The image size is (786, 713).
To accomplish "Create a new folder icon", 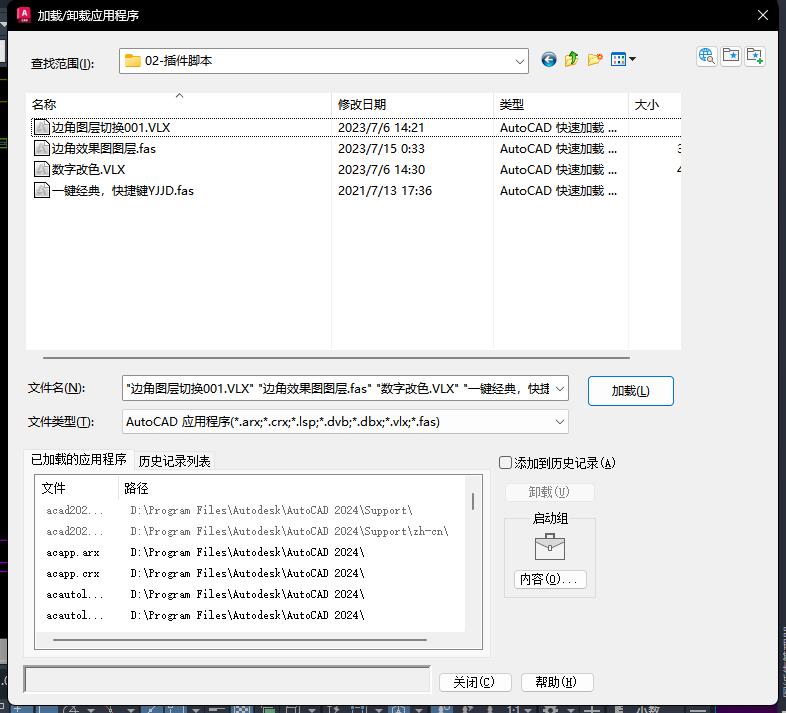I will (x=595, y=60).
